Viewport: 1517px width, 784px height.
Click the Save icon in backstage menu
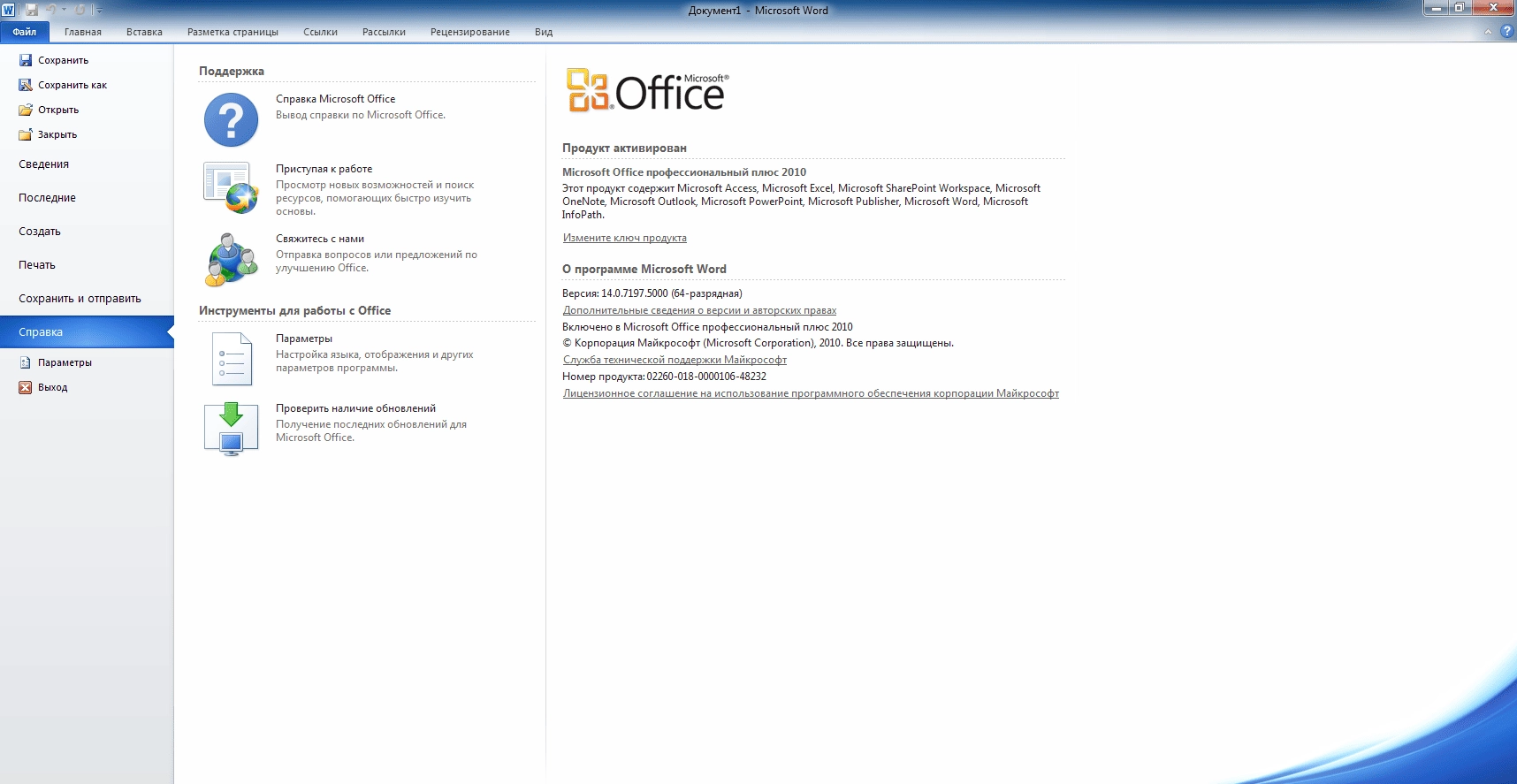26,60
